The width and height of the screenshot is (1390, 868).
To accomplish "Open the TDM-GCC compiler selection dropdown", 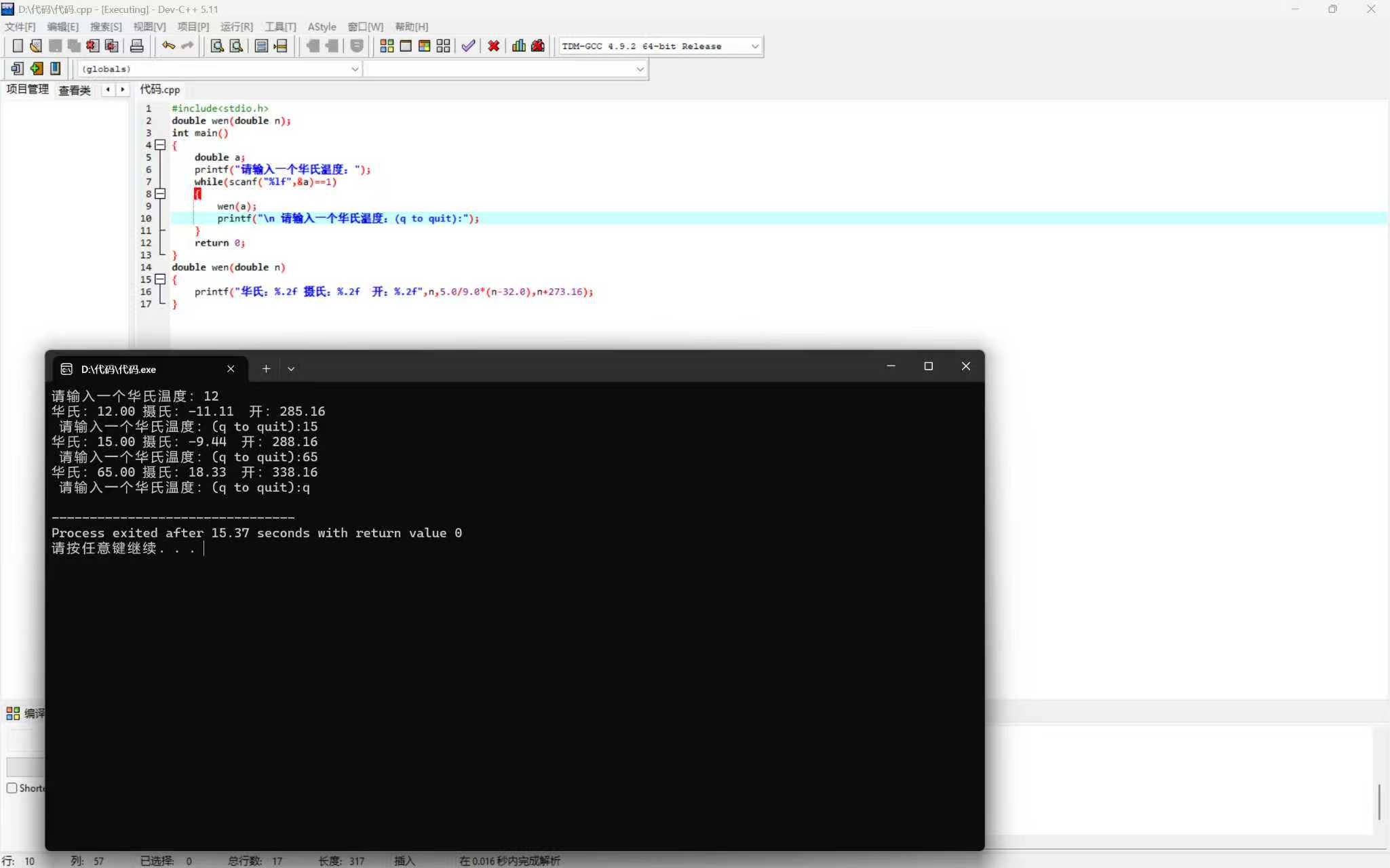I will (754, 46).
